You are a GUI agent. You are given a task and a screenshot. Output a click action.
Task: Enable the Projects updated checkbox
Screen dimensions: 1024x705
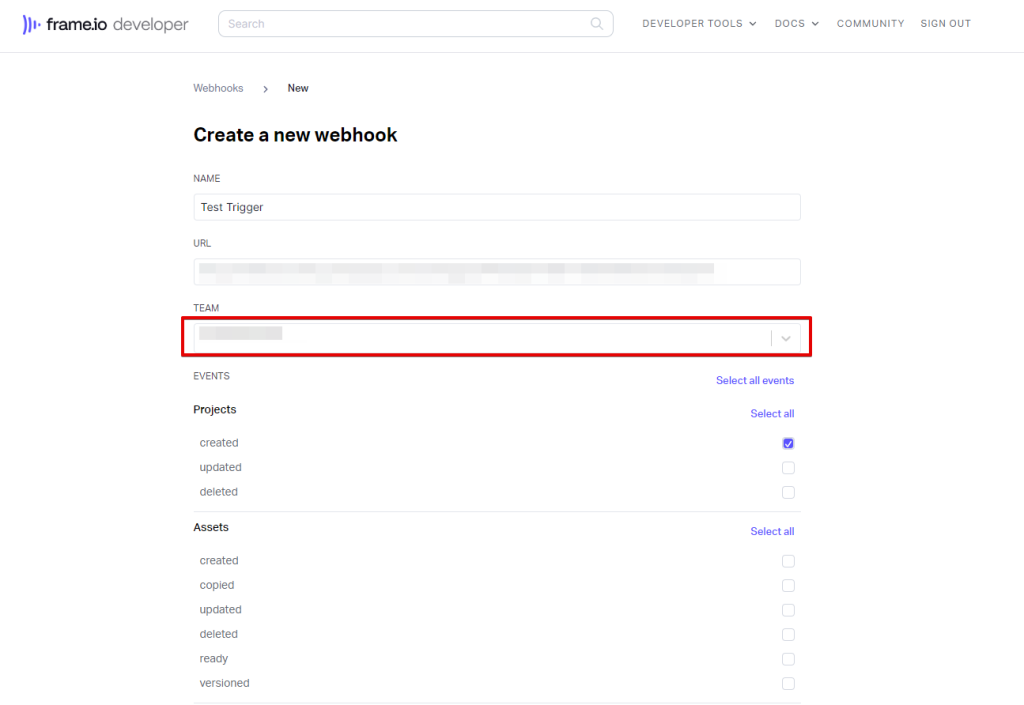(x=788, y=468)
